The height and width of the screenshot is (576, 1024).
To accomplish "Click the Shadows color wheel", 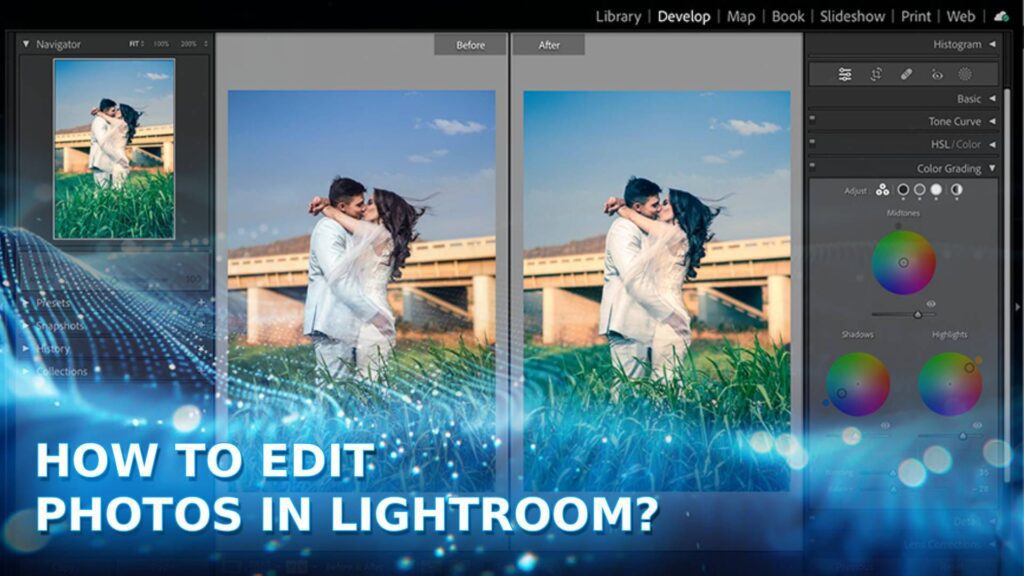I will (857, 384).
